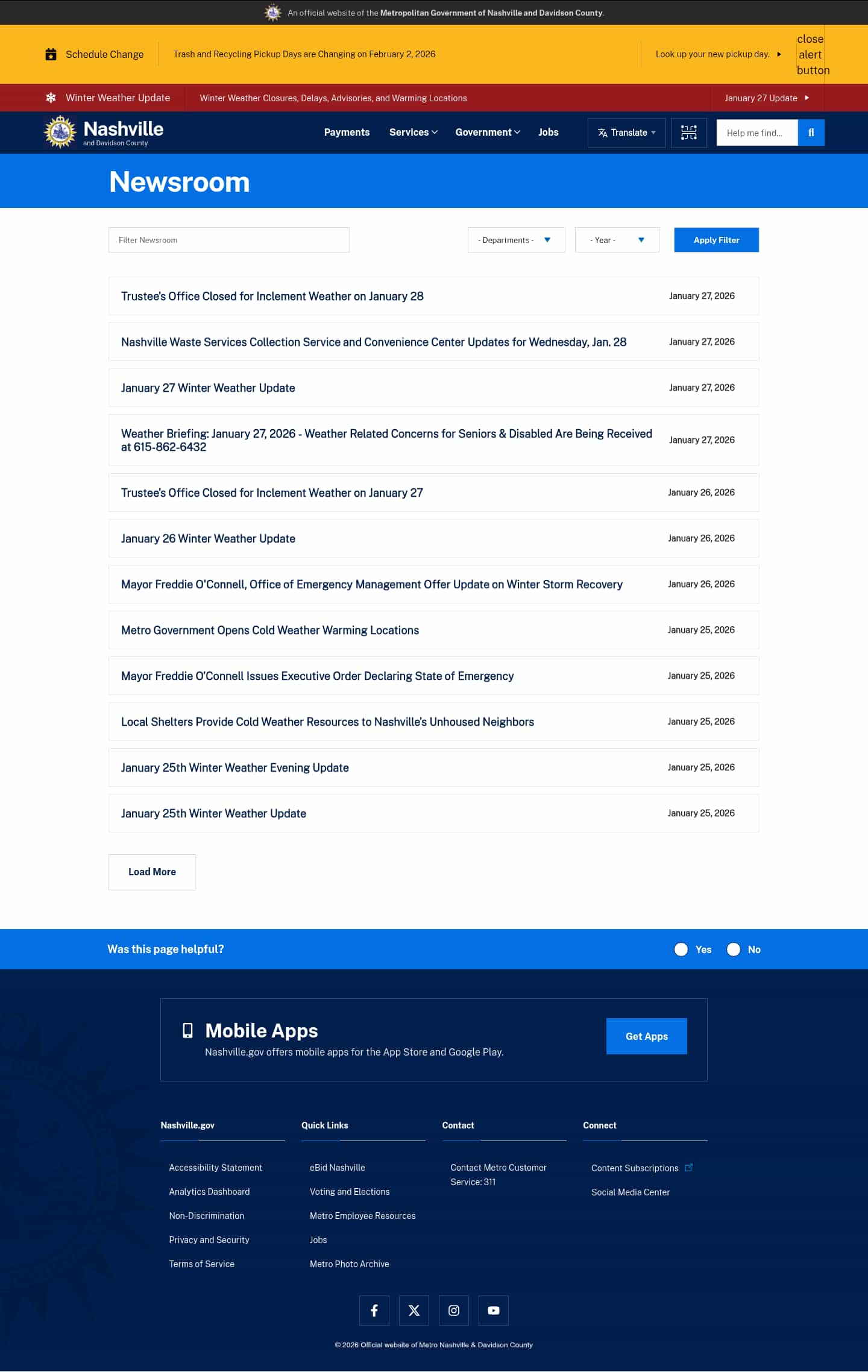Screen dimensions: 868x1372
Task: Open Local Shelters Cold Weather Resources article
Action: (x=327, y=722)
